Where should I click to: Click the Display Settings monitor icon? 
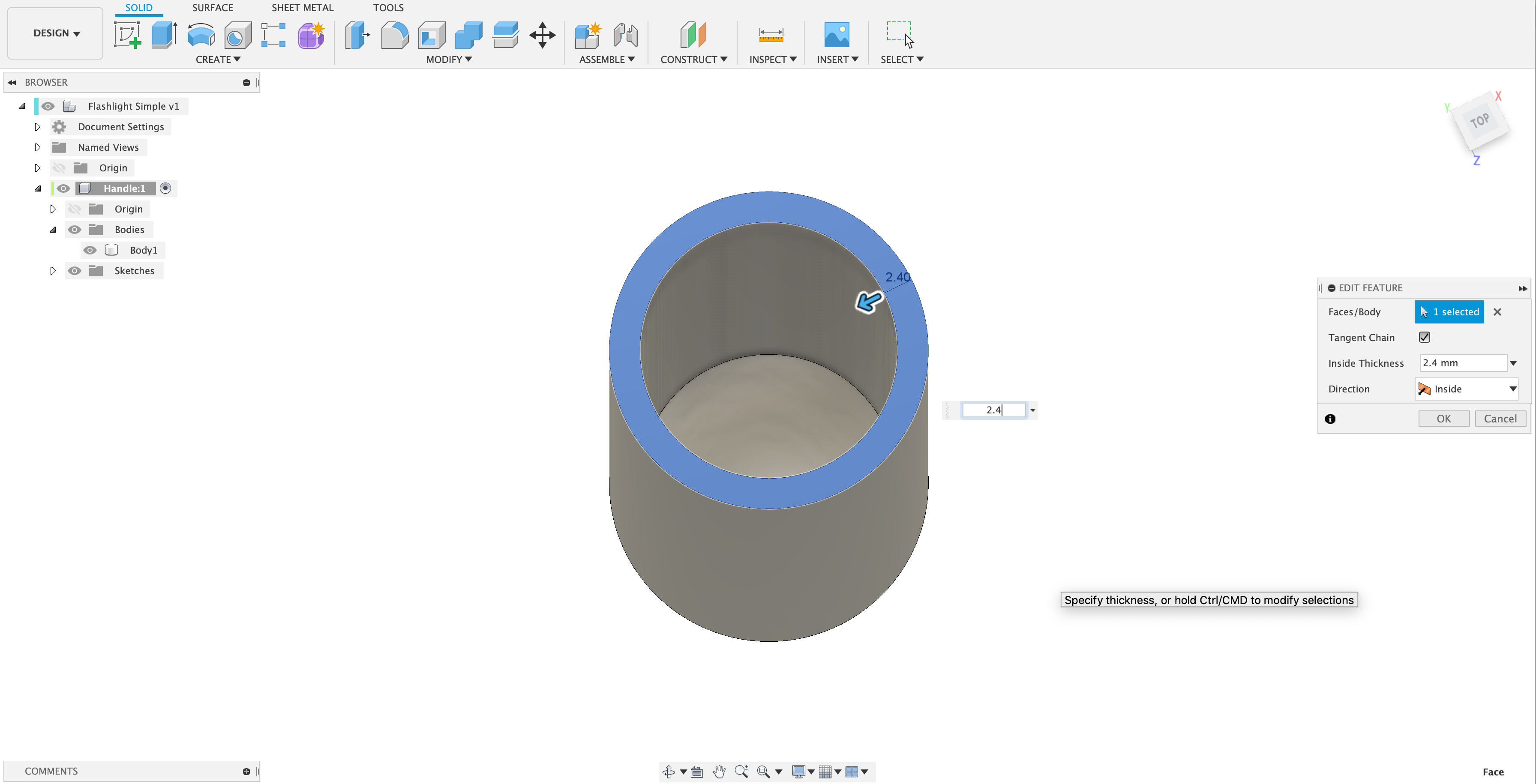tap(799, 772)
